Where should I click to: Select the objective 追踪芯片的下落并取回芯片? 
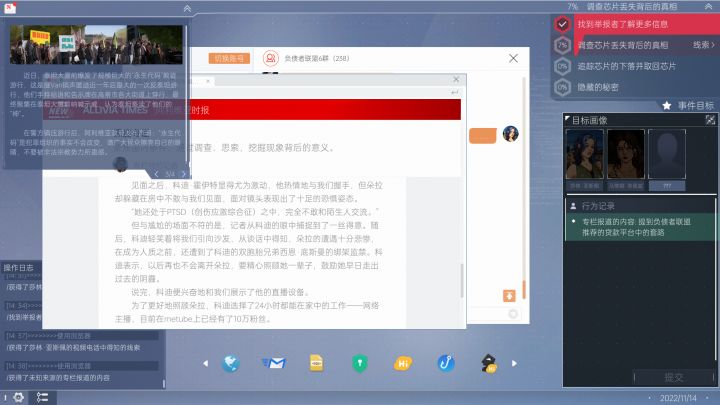tap(626, 66)
